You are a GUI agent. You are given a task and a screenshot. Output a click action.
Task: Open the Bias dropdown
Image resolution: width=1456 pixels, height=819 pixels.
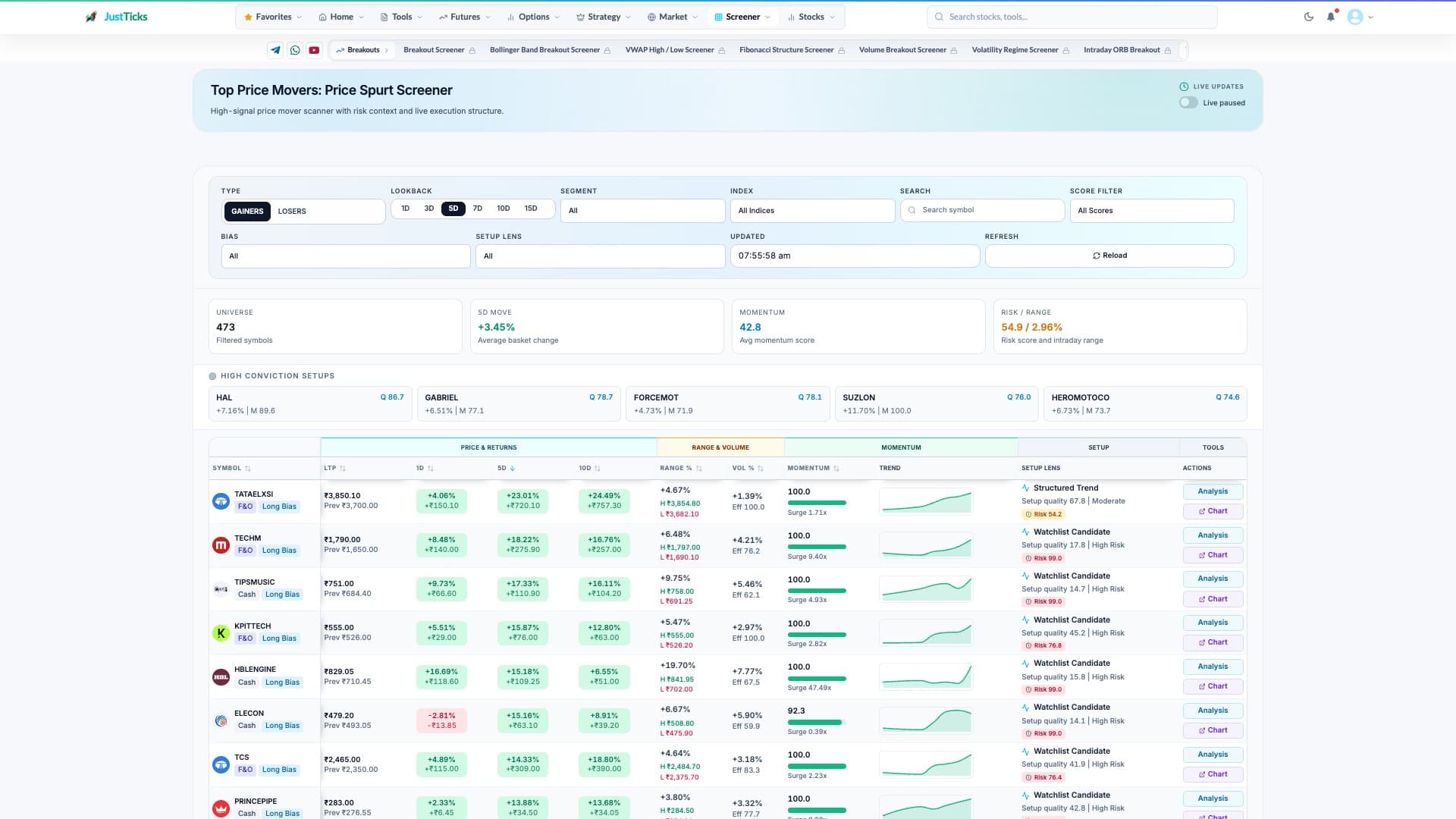346,256
